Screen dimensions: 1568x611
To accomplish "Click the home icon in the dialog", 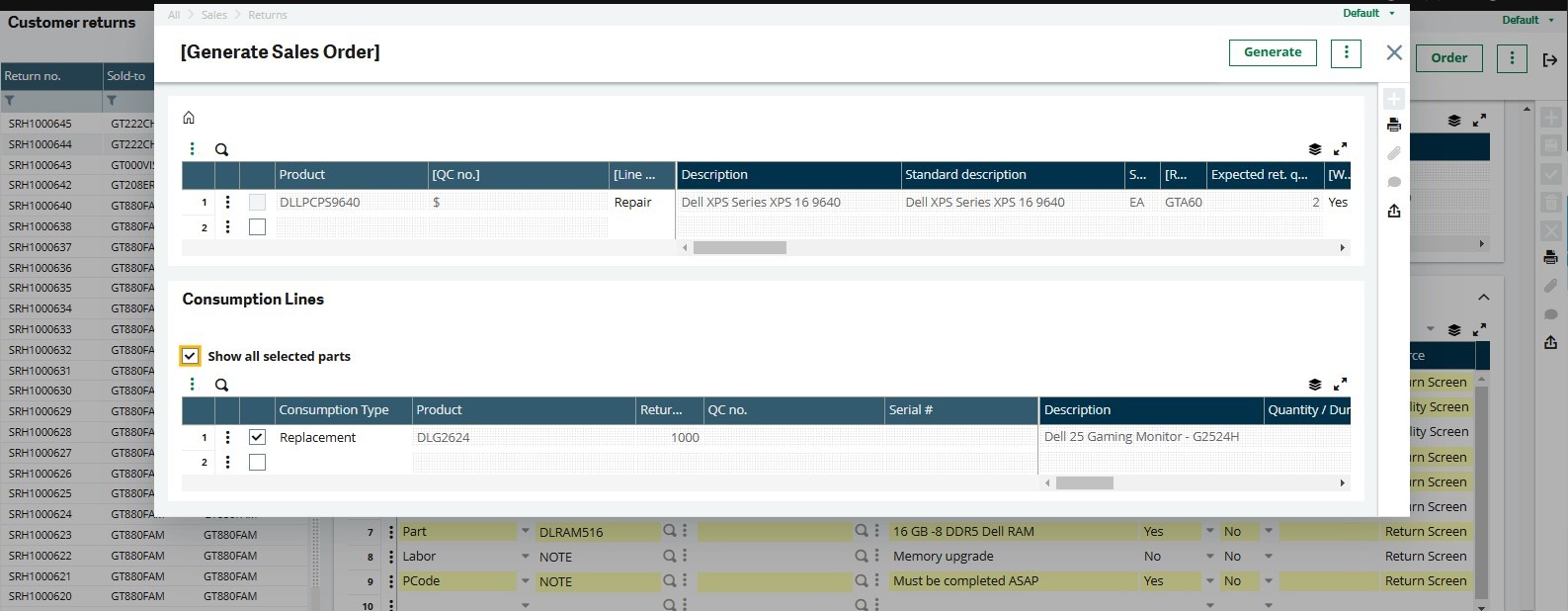I will pyautogui.click(x=189, y=118).
